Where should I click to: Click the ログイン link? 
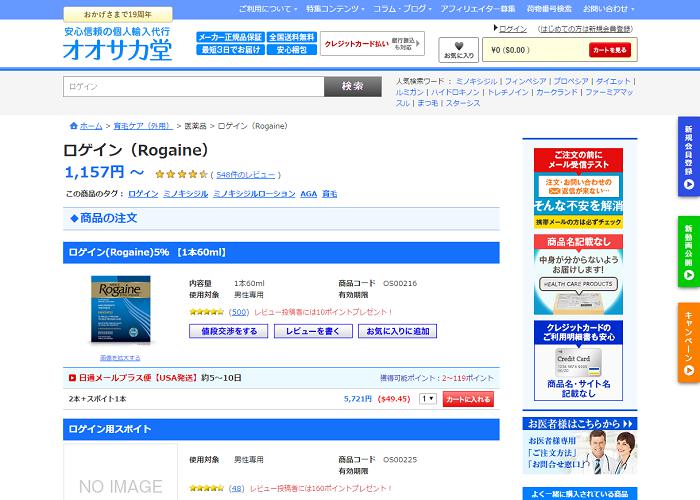click(x=513, y=29)
